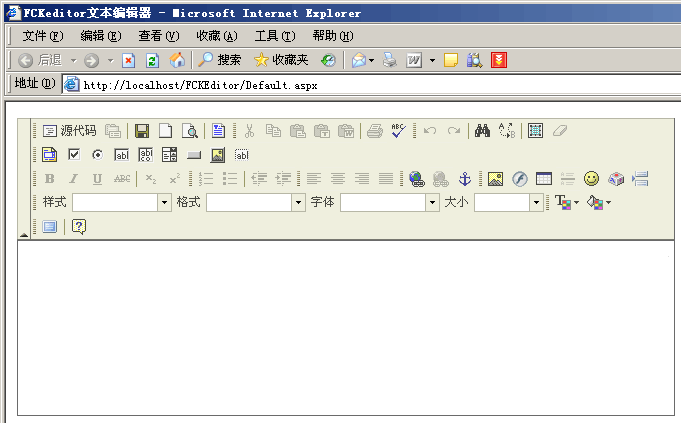Viewport: 681px width, 423px height.
Task: Toggle Italic formatting
Action: pos(73,179)
